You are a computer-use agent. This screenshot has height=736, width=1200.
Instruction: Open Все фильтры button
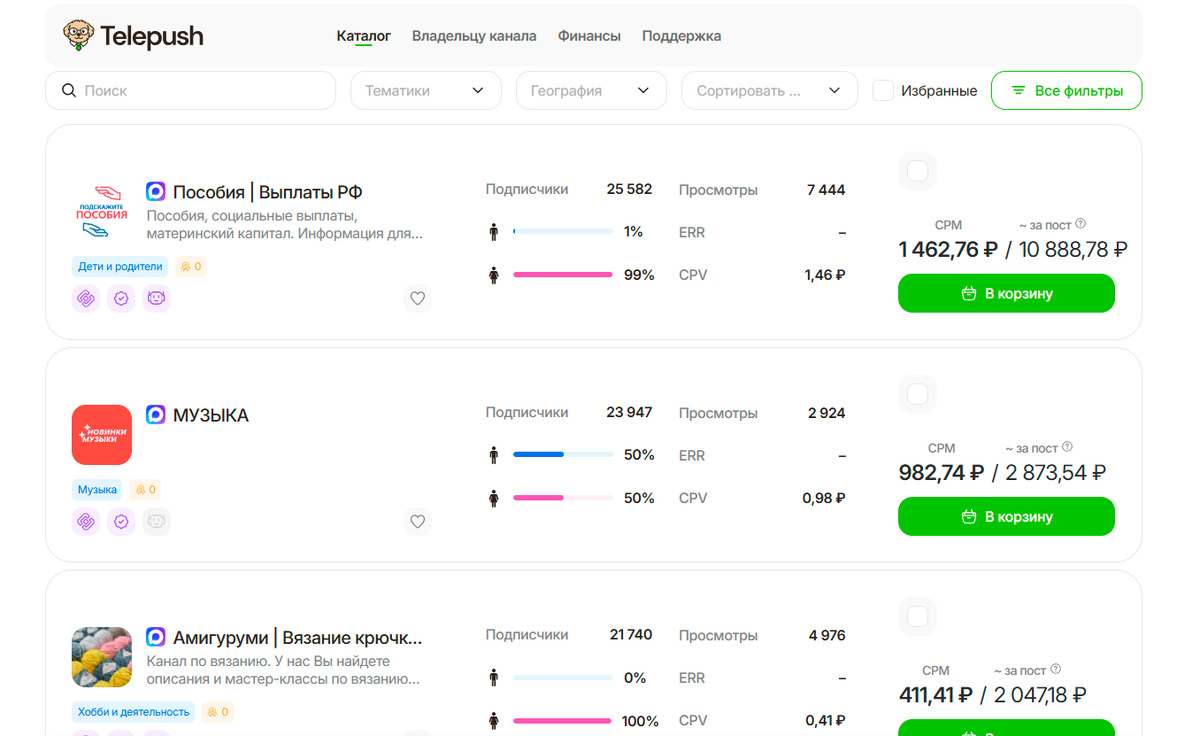[1066, 90]
